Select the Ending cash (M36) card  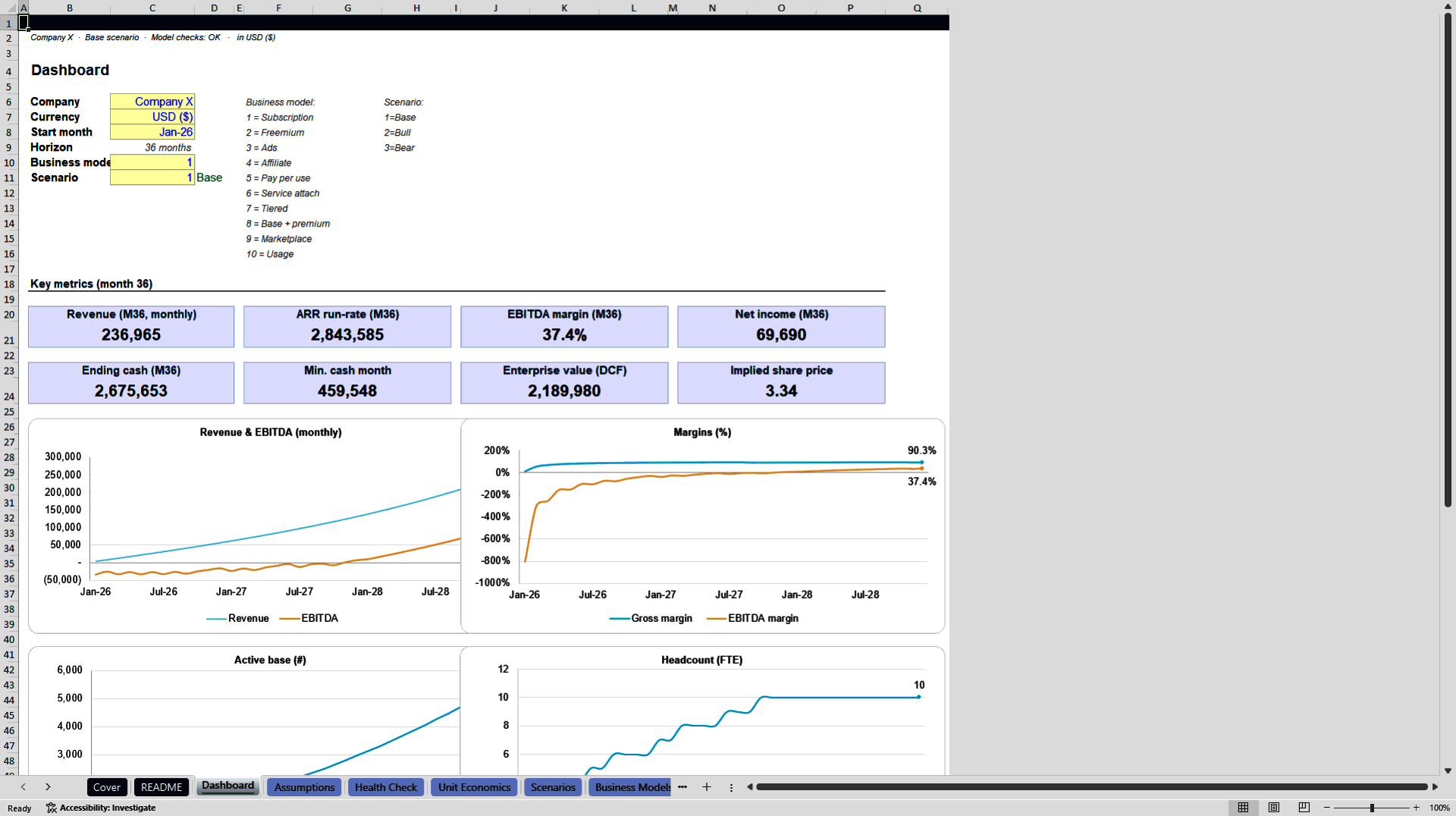(x=131, y=382)
